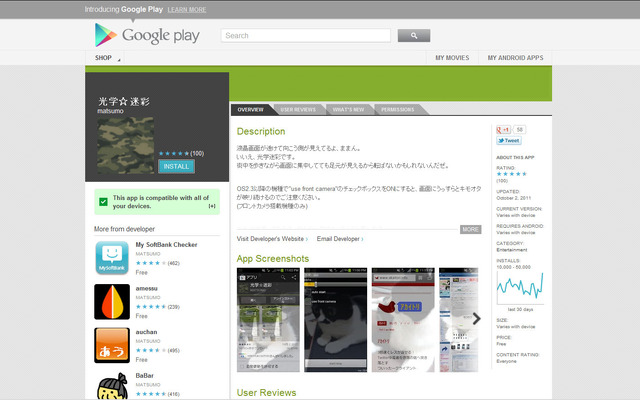Open the fourth partially visible screenshot thumbnail
640x400 pixels.
coord(459,320)
